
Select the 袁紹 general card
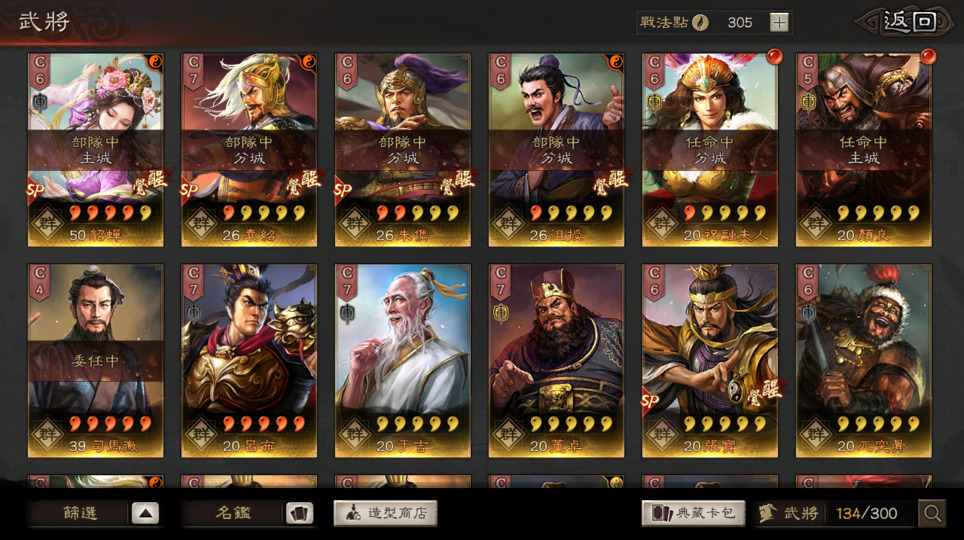249,149
